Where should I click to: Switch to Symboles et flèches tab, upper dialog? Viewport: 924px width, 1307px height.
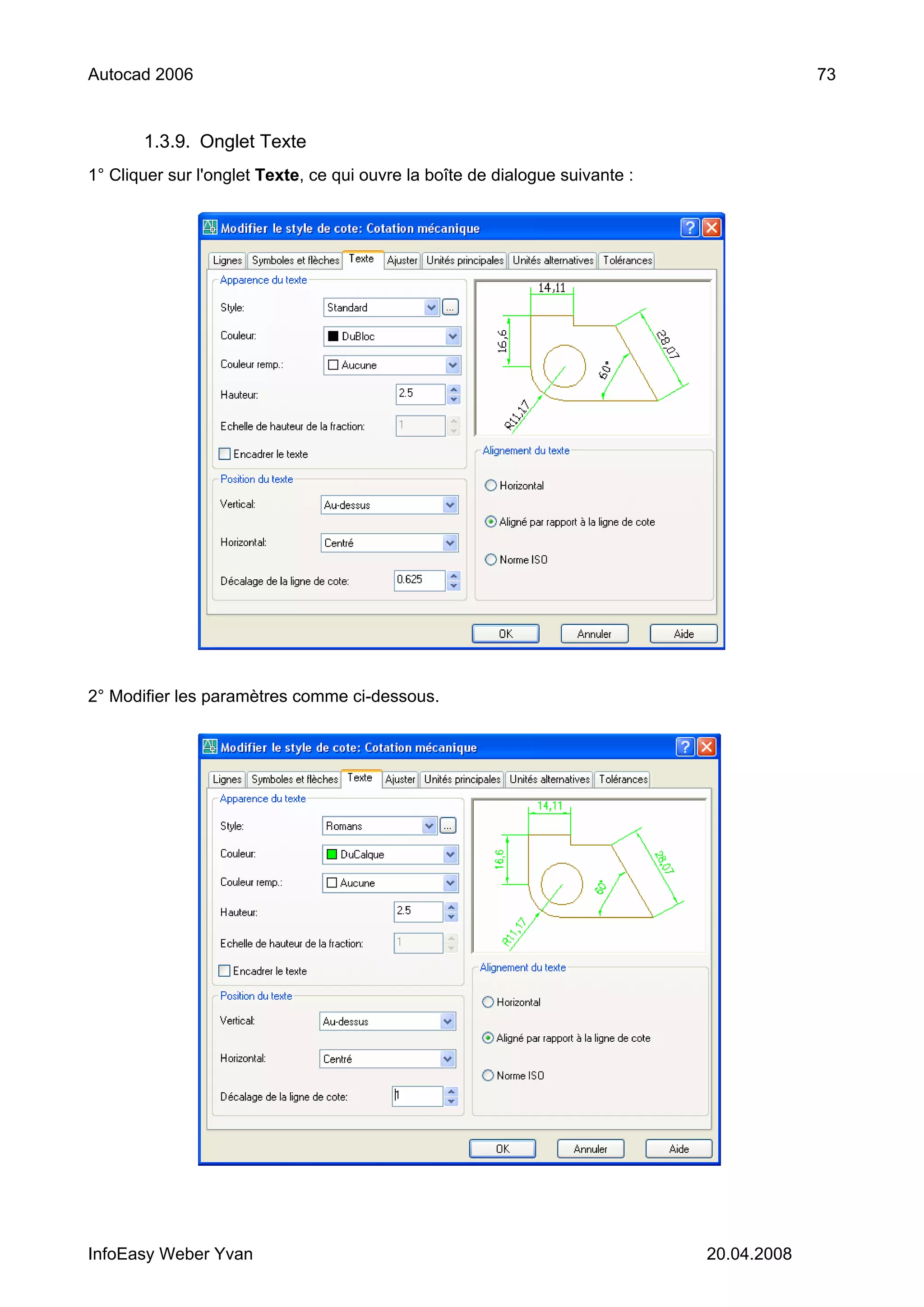295,261
